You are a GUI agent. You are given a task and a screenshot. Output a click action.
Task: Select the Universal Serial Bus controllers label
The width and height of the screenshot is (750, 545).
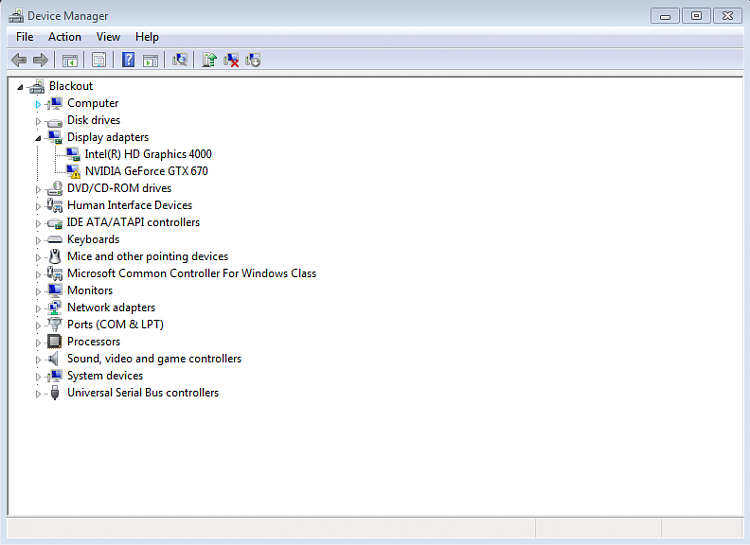(143, 393)
